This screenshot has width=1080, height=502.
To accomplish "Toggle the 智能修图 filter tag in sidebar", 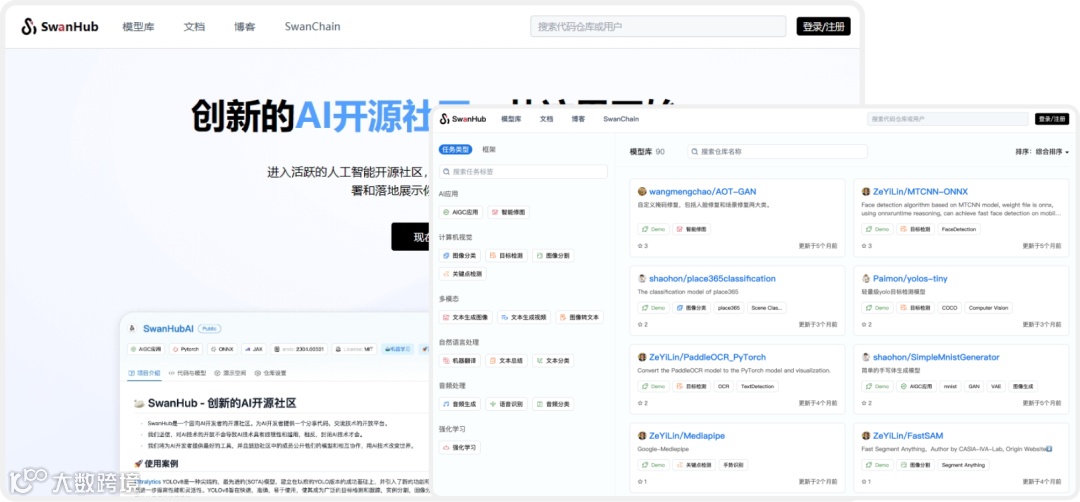I will pyautogui.click(x=508, y=212).
